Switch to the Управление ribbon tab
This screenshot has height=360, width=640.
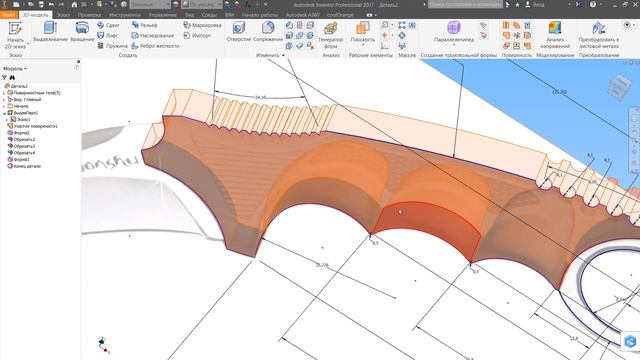[x=162, y=15]
